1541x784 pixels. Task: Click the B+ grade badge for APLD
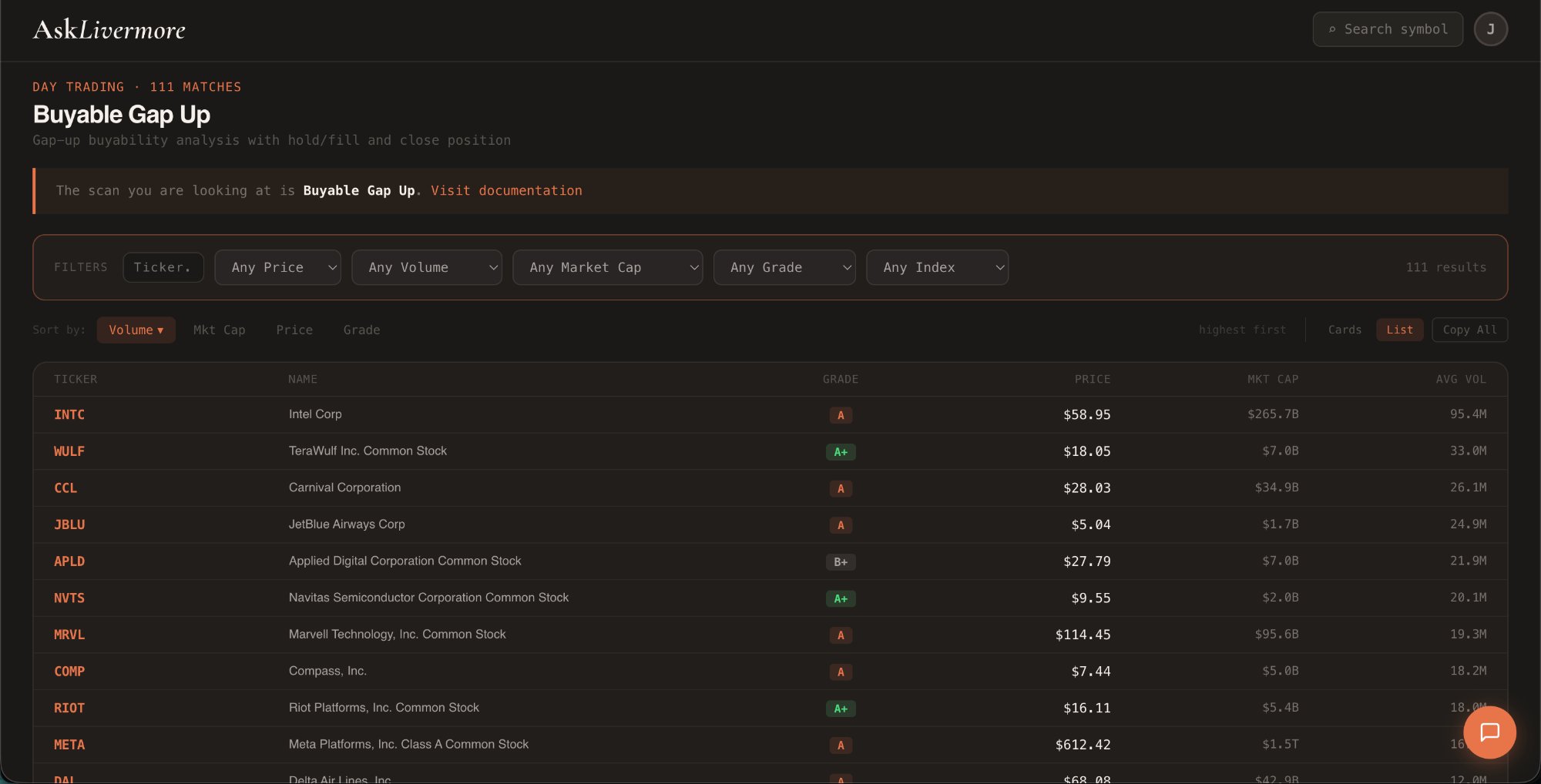(x=841, y=561)
